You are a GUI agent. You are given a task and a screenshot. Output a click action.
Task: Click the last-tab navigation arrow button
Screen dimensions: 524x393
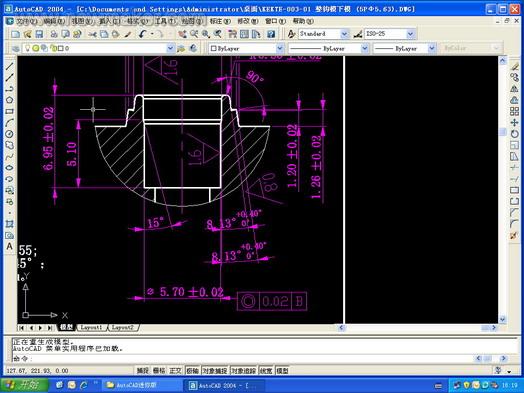(50, 328)
